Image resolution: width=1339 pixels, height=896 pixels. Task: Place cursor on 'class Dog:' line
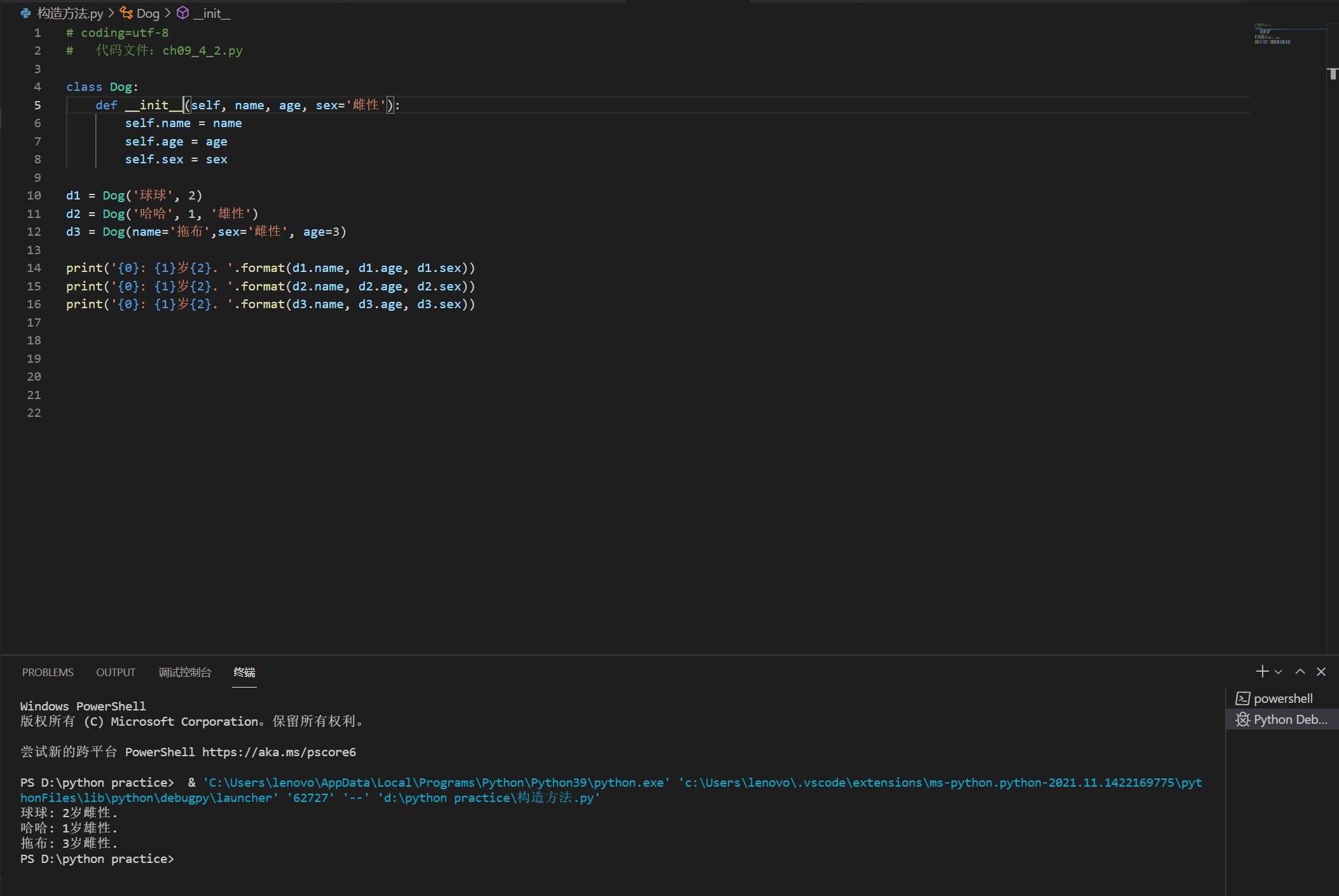pyautogui.click(x=102, y=86)
